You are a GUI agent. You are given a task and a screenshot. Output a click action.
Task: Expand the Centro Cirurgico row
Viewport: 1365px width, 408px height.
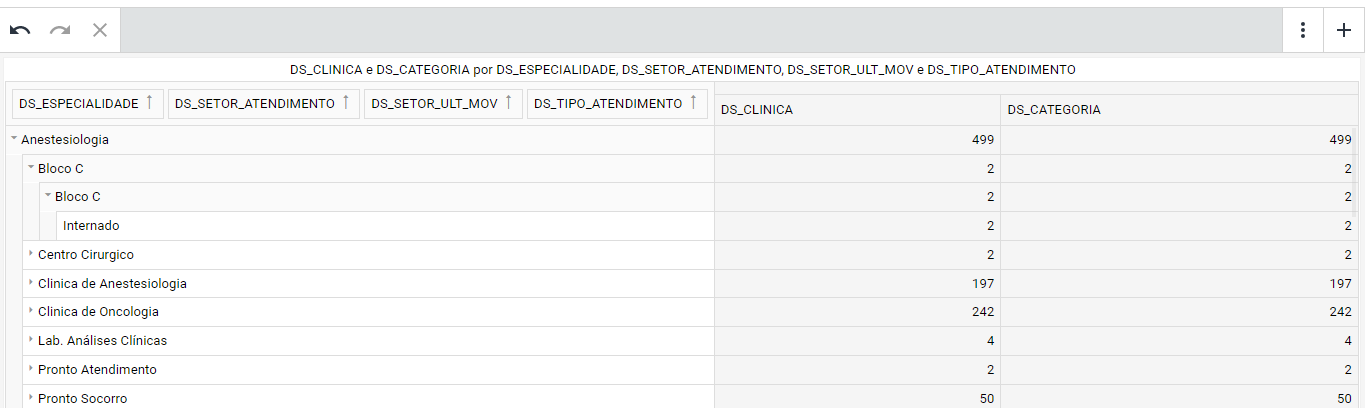click(31, 255)
